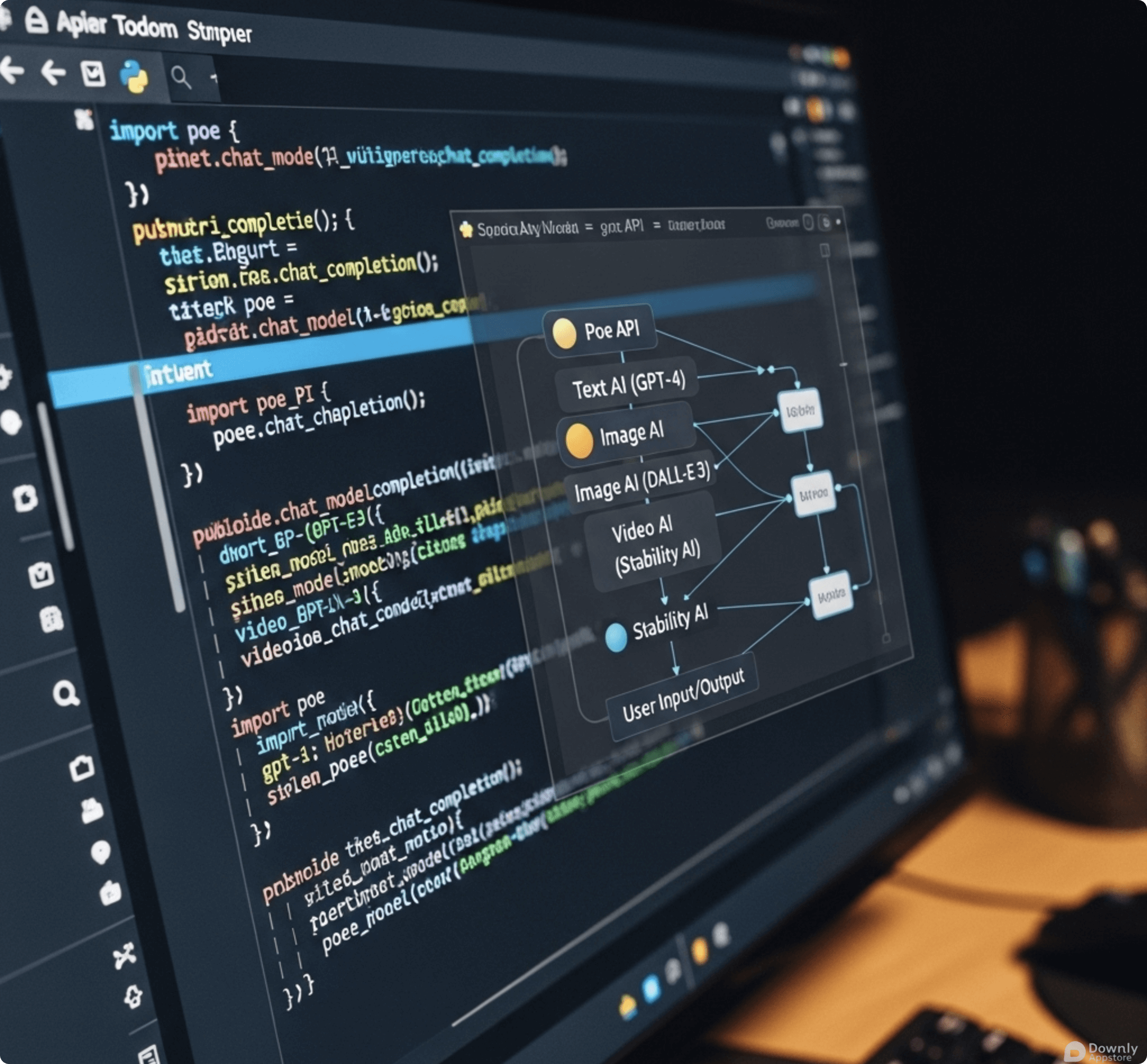Click the 'sirion.tee.chat_completion();' line
This screenshot has height=1064, width=1147.
(x=301, y=273)
